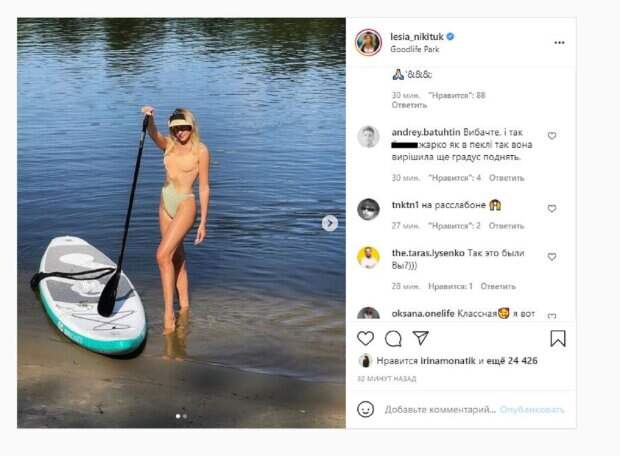Open irinamonatik's profile from likes
This screenshot has width=620, height=456.
pyautogui.click(x=448, y=361)
